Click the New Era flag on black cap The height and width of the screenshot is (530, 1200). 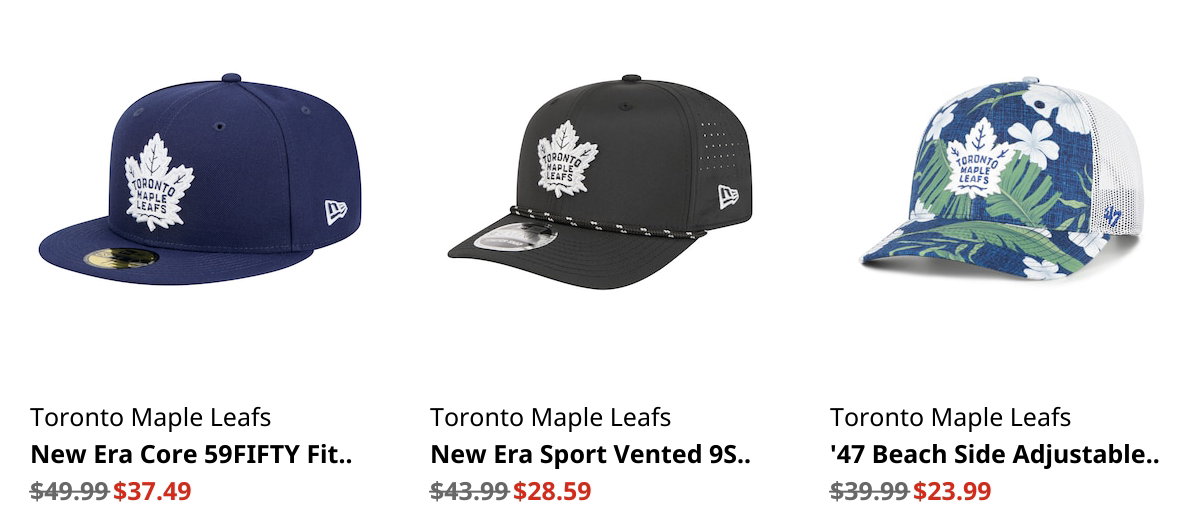point(727,196)
